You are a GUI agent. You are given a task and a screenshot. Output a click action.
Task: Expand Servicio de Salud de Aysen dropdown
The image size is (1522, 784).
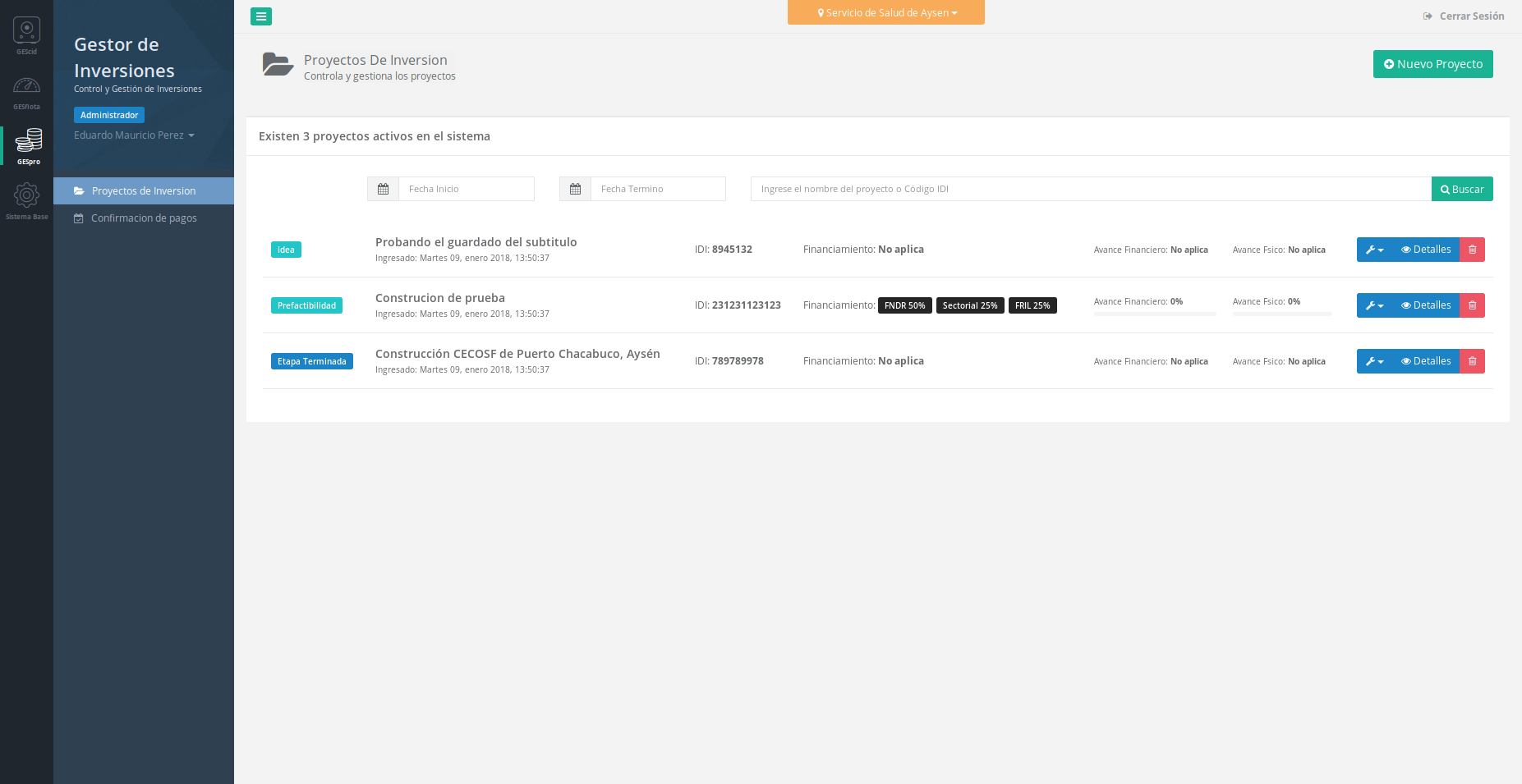(x=885, y=13)
